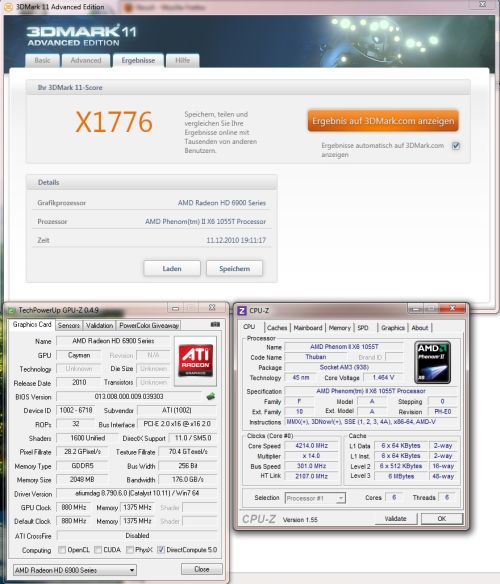
Task: Open the Validation tab in GPU-Z
Action: tap(99, 326)
